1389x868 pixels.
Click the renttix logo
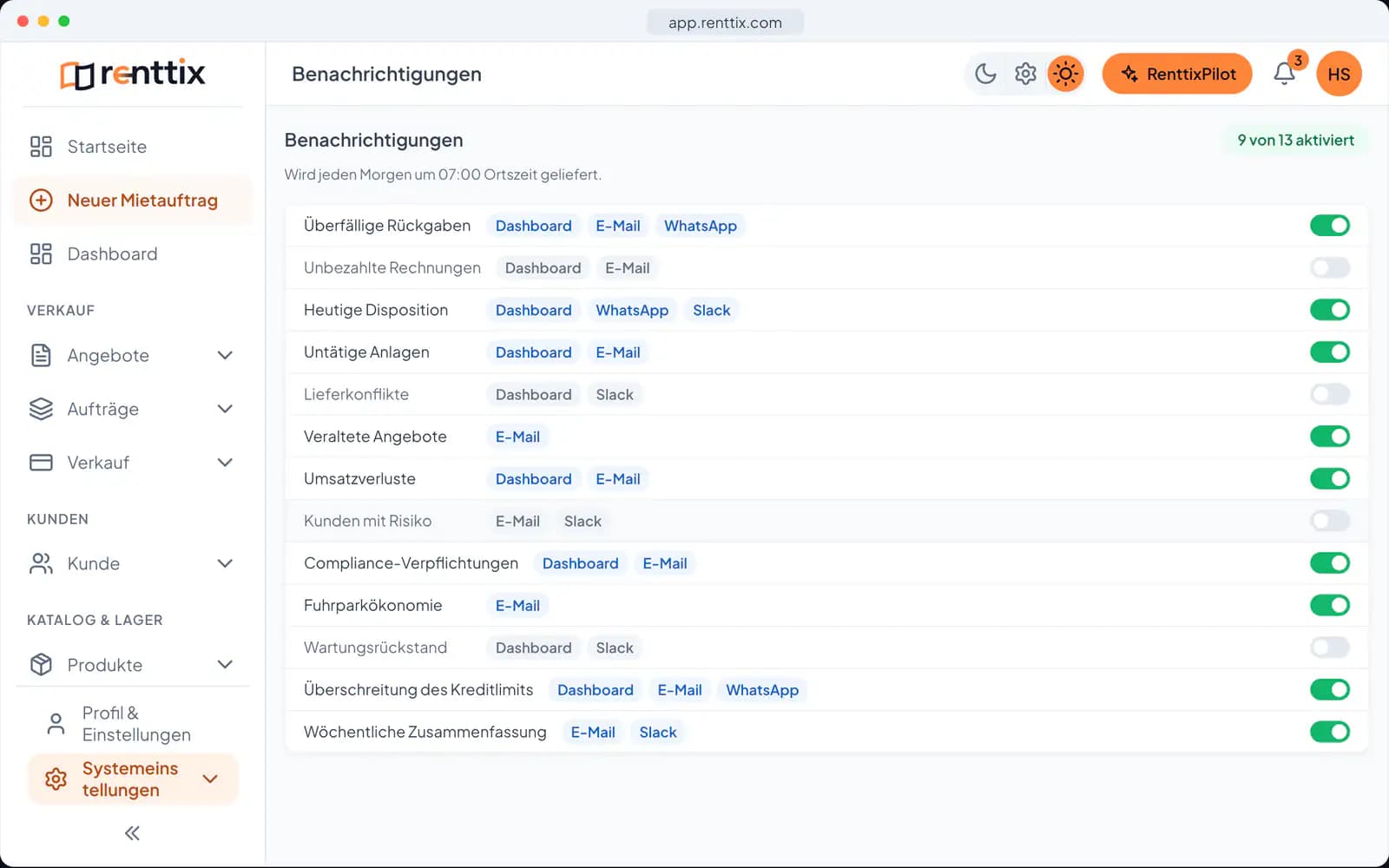click(x=133, y=74)
